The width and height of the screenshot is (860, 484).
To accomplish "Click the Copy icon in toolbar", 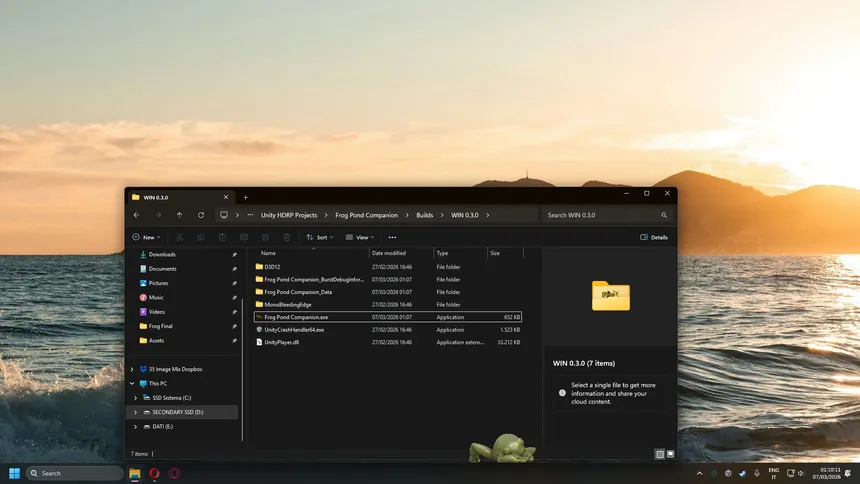I will tap(201, 237).
